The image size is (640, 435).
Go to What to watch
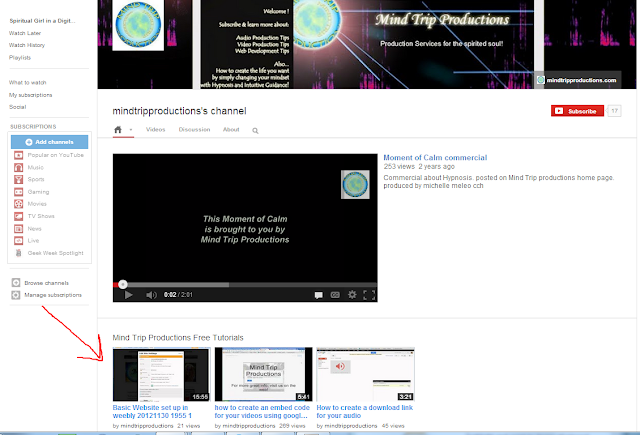pyautogui.click(x=28, y=82)
